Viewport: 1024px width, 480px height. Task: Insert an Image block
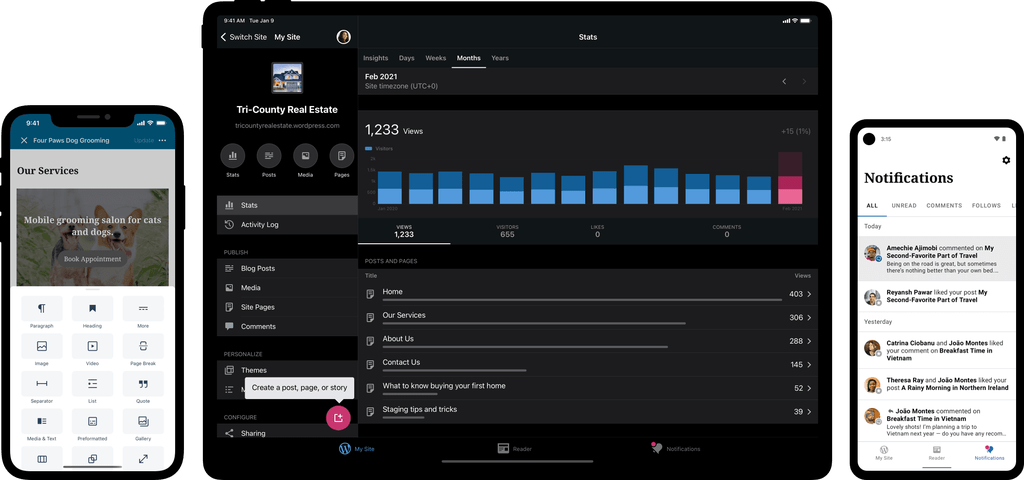click(x=42, y=345)
